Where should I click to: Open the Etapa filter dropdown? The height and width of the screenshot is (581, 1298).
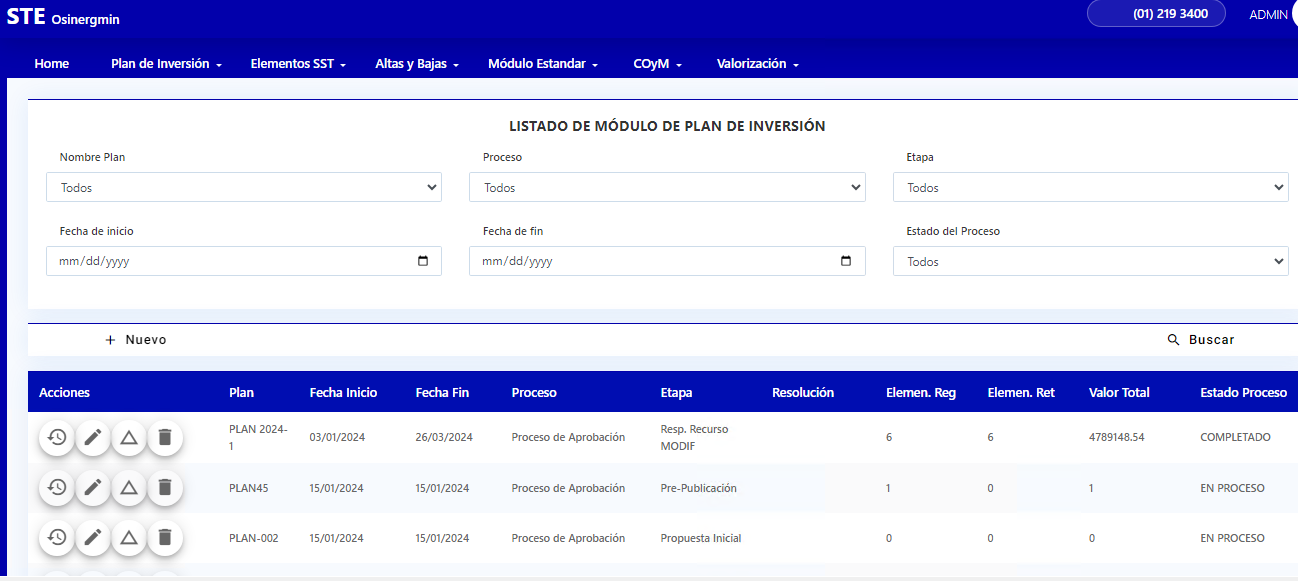(1090, 187)
